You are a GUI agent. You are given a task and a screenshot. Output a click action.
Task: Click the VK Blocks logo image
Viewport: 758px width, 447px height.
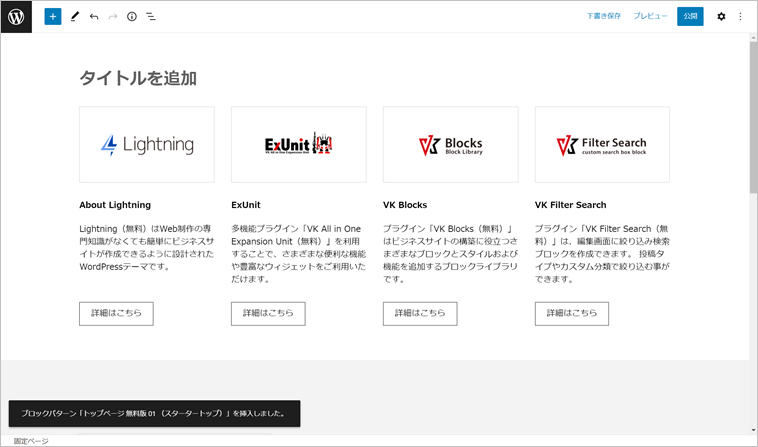(450, 145)
